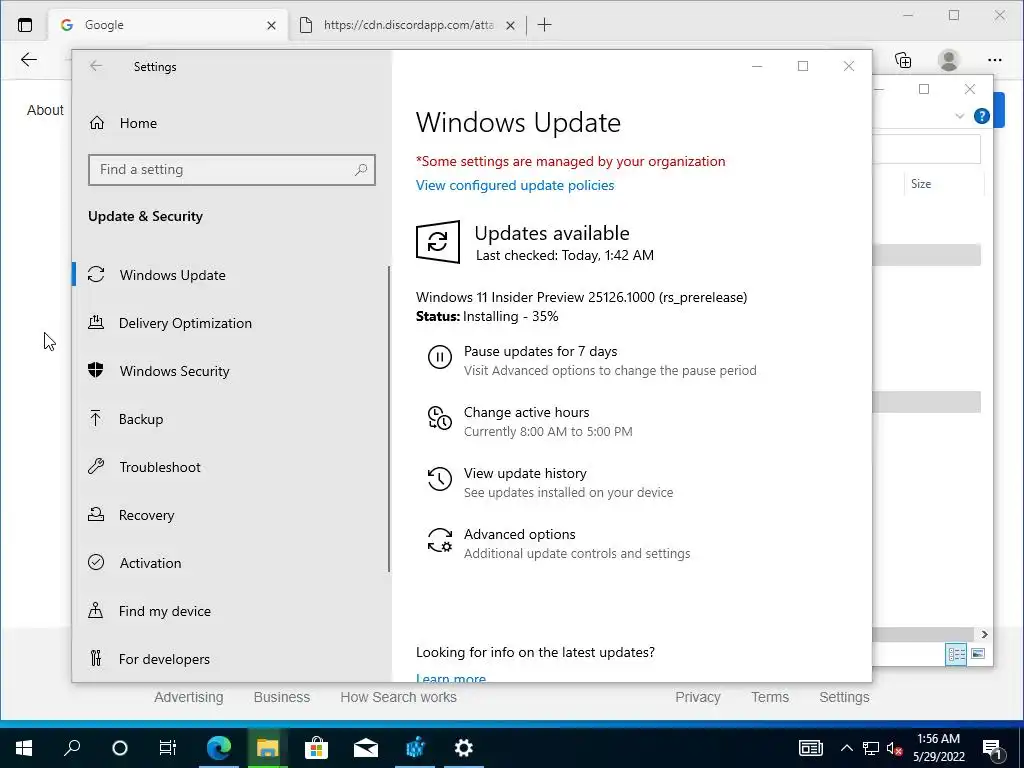Click the About link on Google page
The image size is (1024, 768).
[45, 110]
